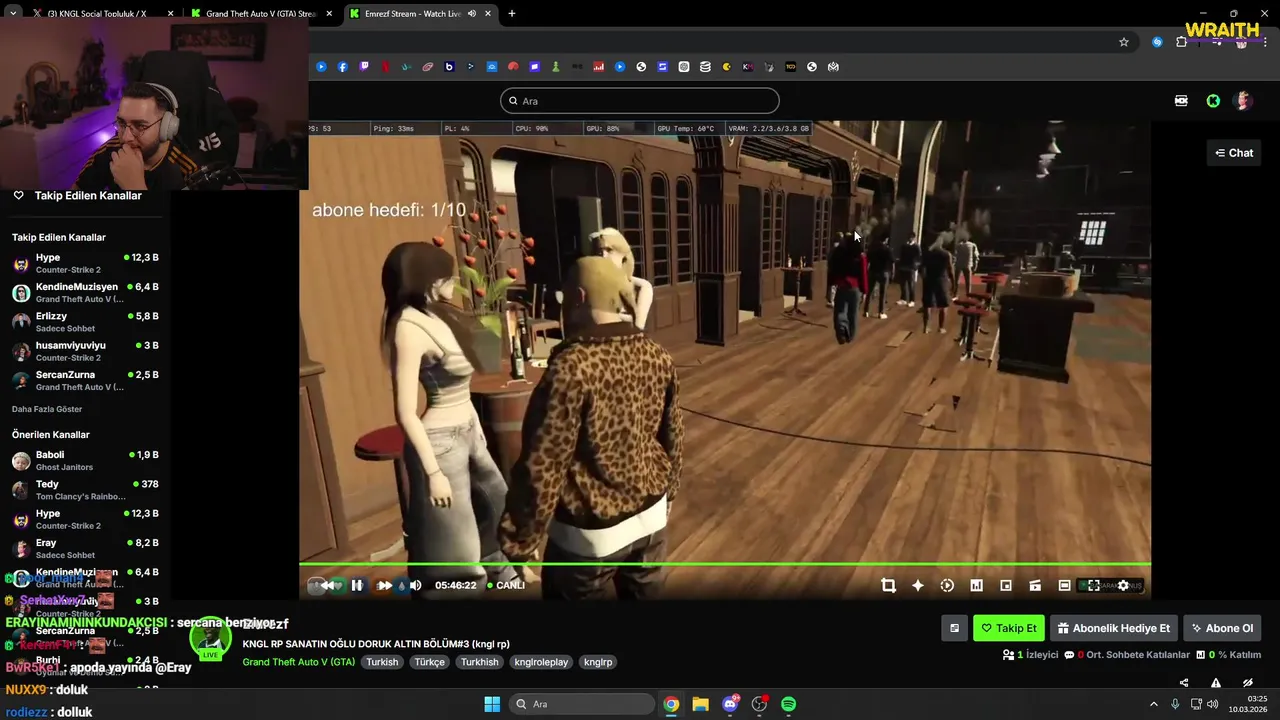This screenshot has width=1280, height=720.
Task: Click the sparkle icon in player controls
Action: pyautogui.click(x=918, y=586)
